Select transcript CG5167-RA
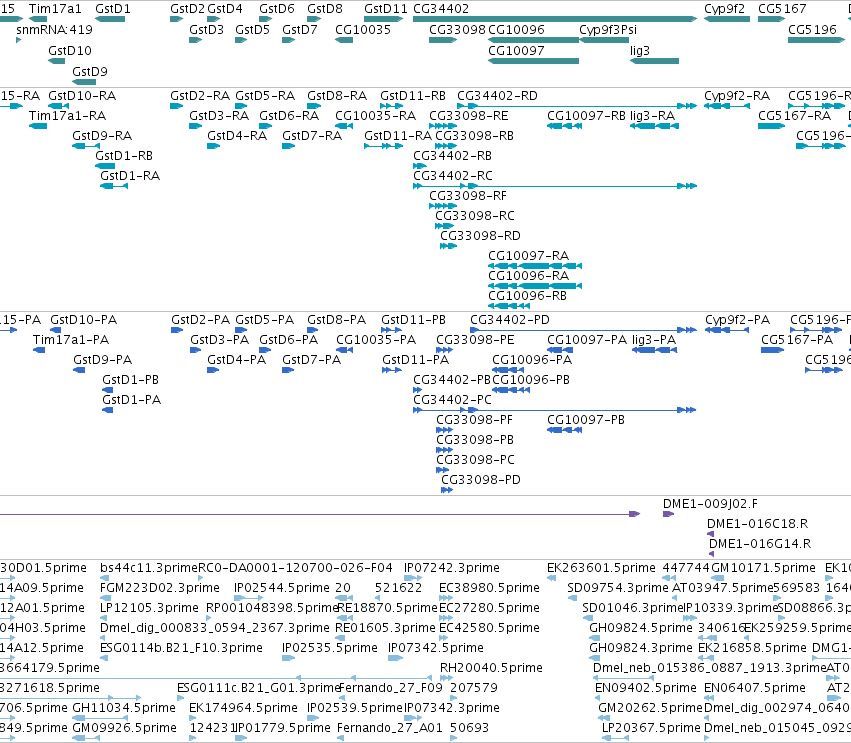Viewport: 851px width, 743px height. tap(771, 126)
